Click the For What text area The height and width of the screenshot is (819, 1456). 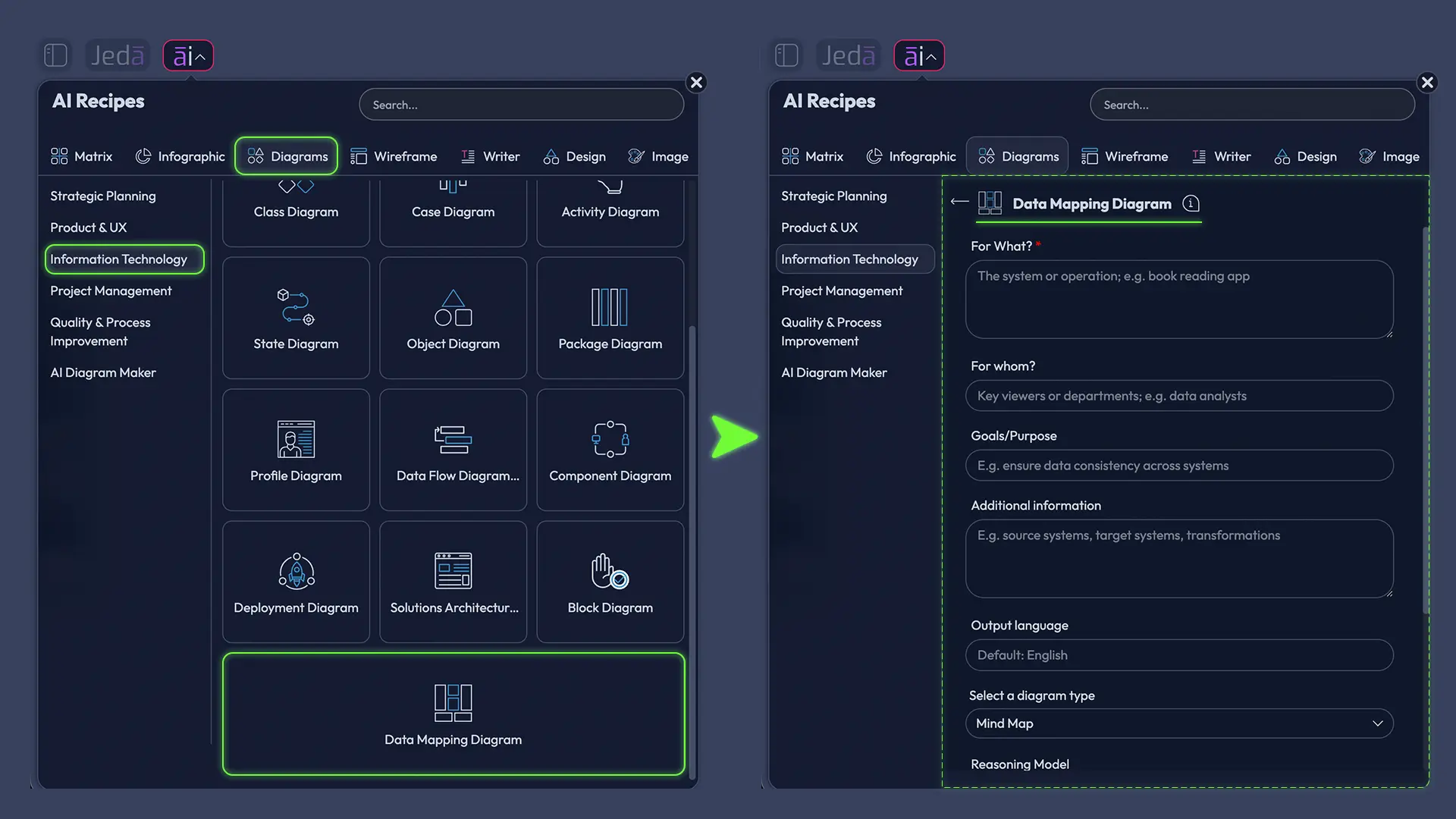tap(1179, 300)
